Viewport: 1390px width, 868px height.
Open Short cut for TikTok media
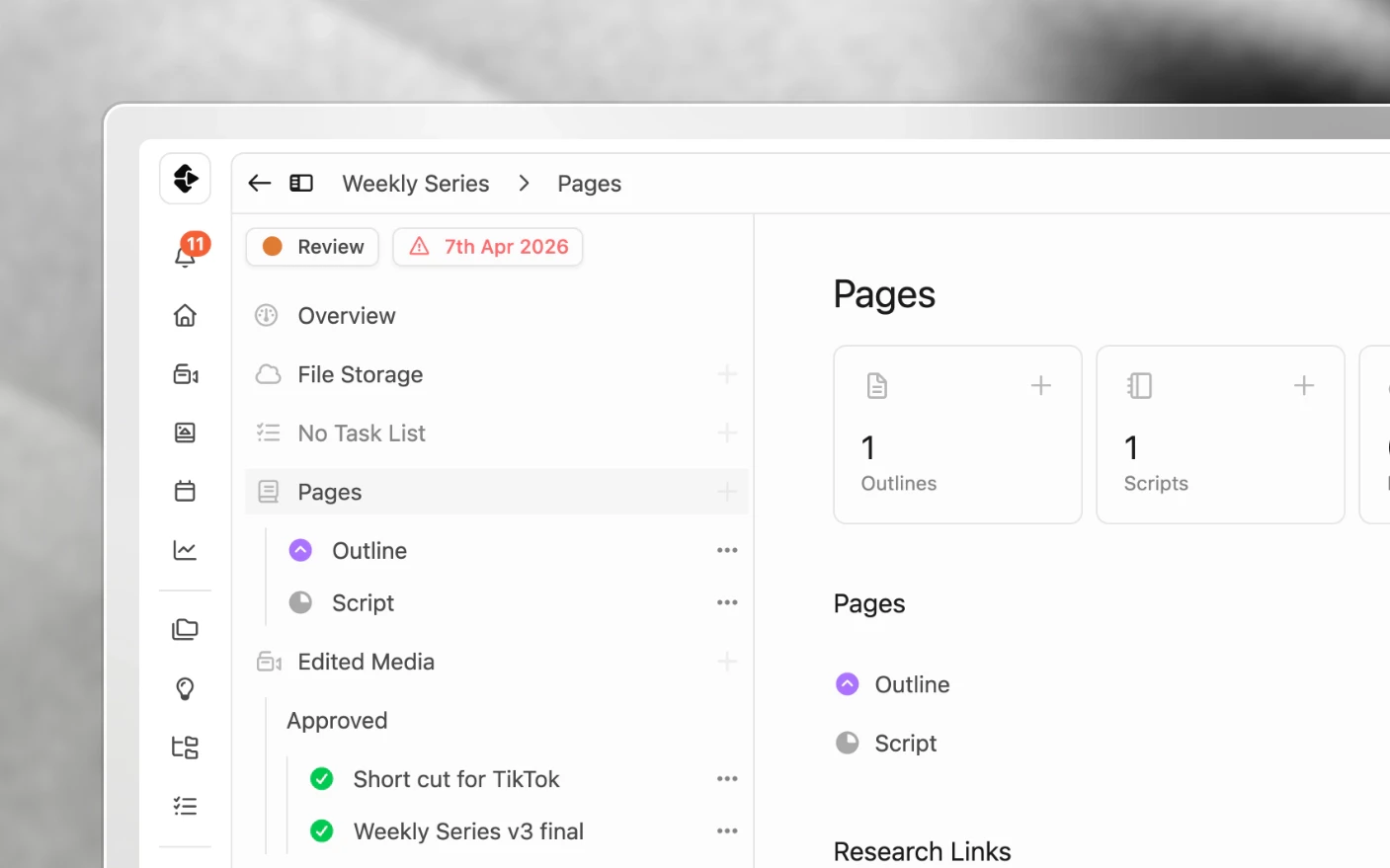(455, 779)
